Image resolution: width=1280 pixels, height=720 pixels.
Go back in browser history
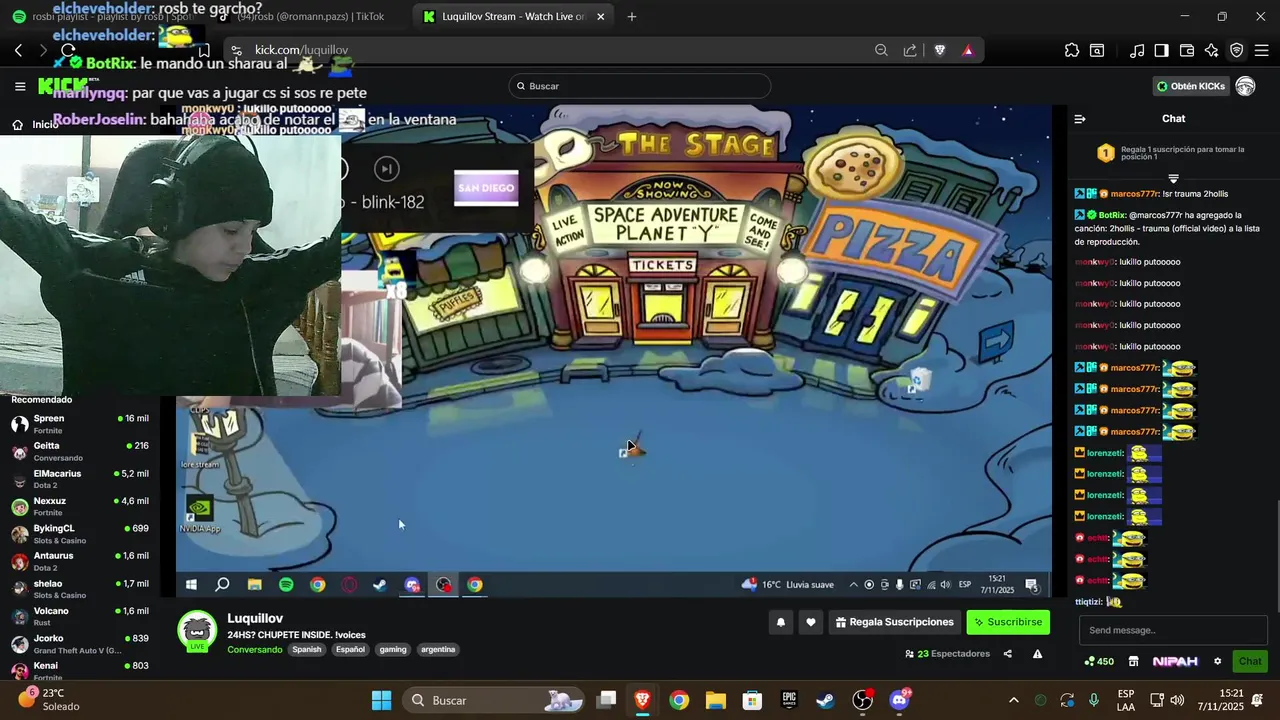click(18, 50)
